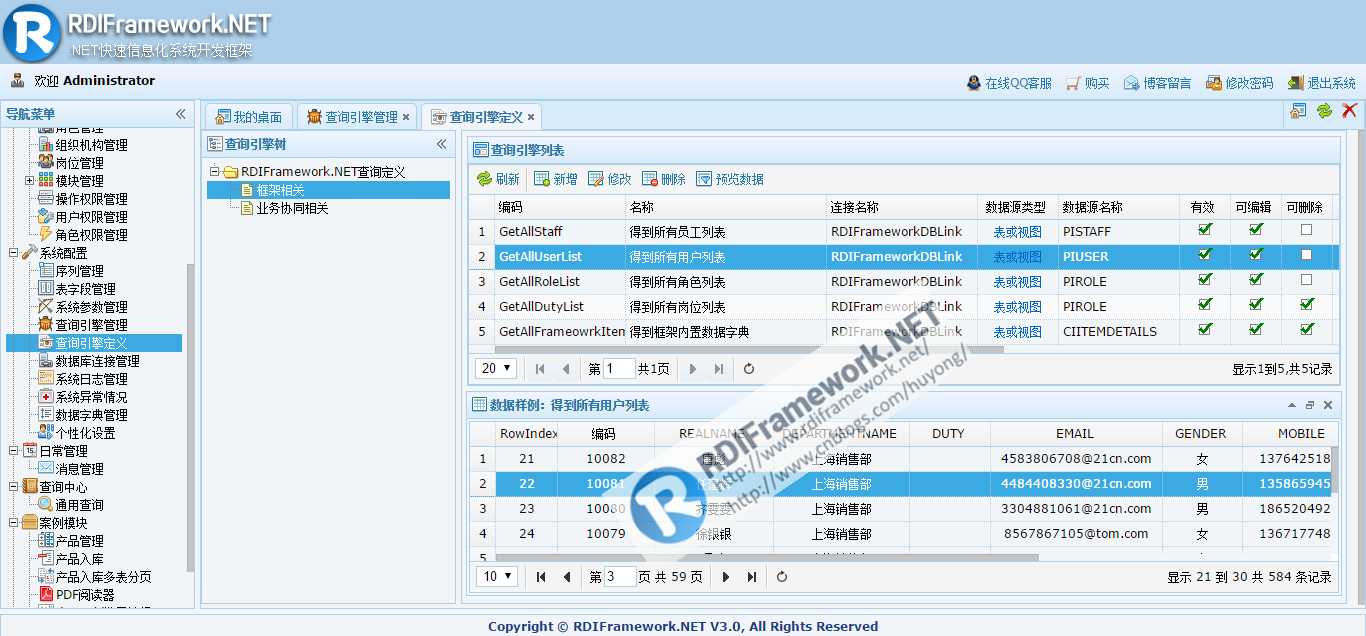Collapse the 日常管理 tree node
The width and height of the screenshot is (1366, 636).
14,451
